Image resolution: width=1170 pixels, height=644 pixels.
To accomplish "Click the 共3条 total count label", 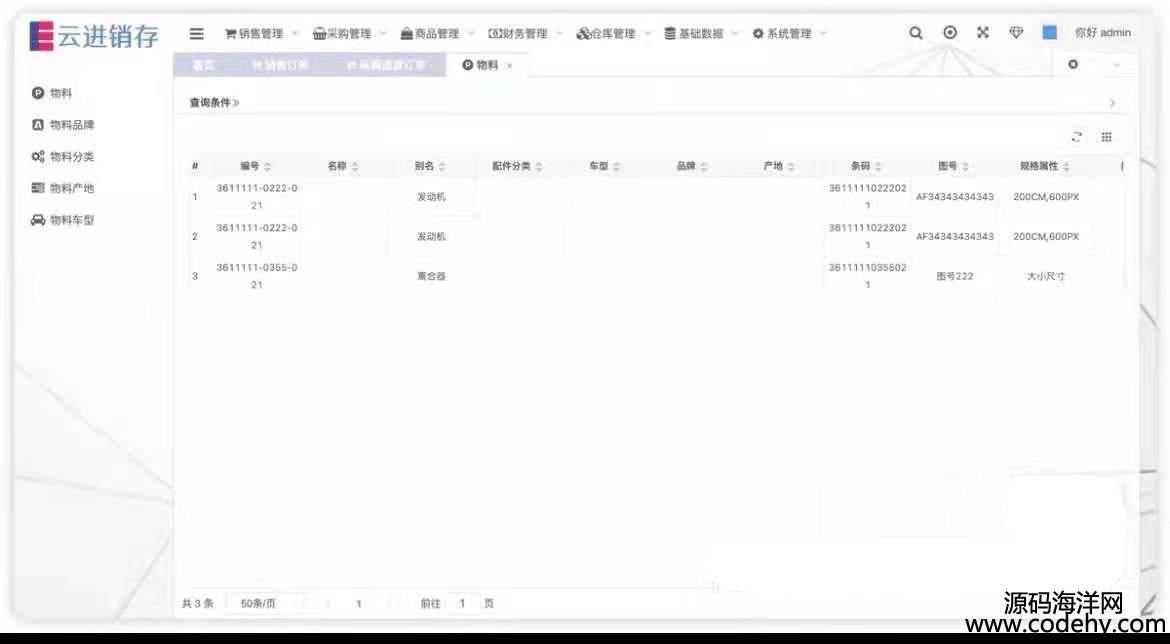I will (198, 603).
